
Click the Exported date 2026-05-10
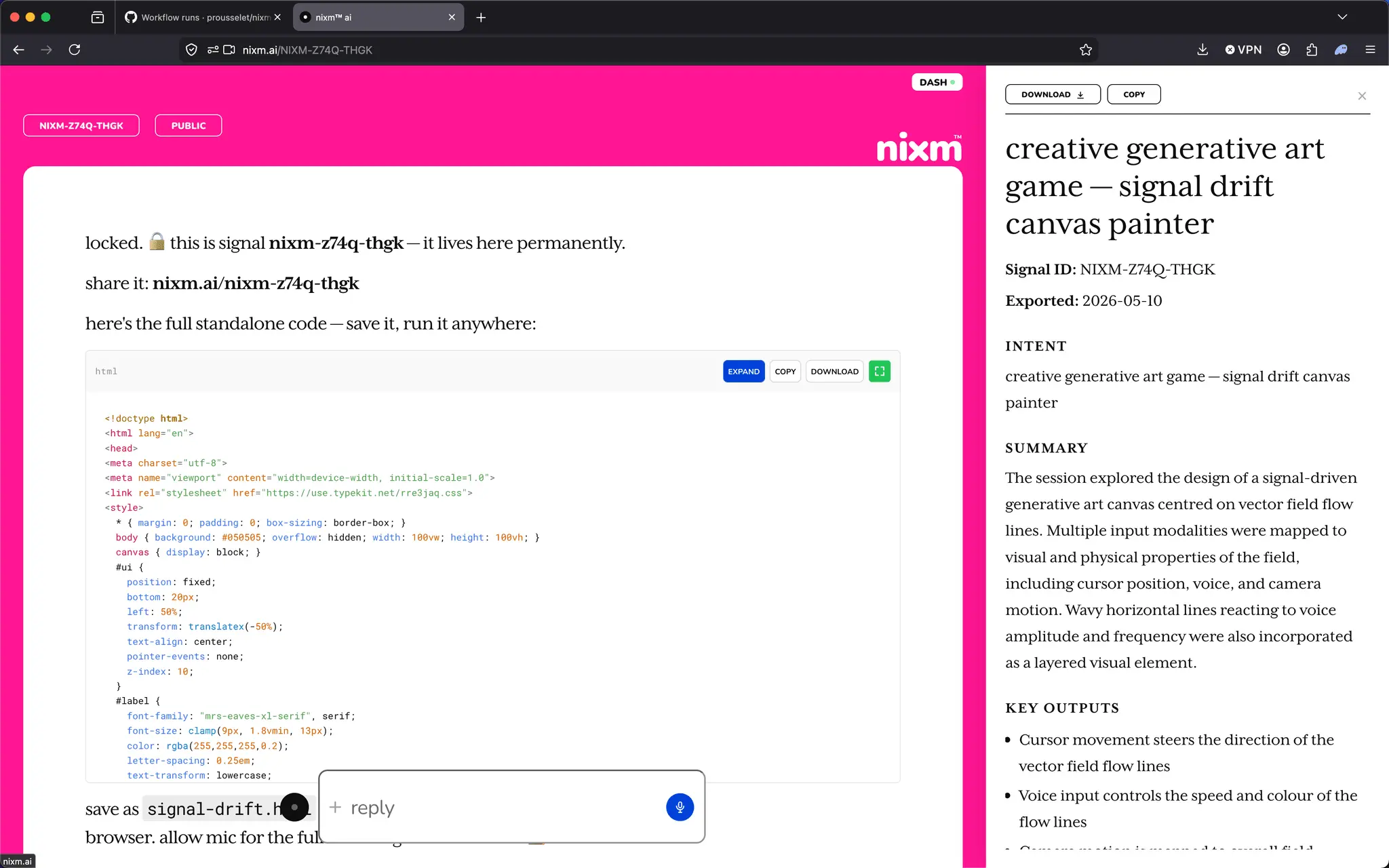coord(1122,301)
